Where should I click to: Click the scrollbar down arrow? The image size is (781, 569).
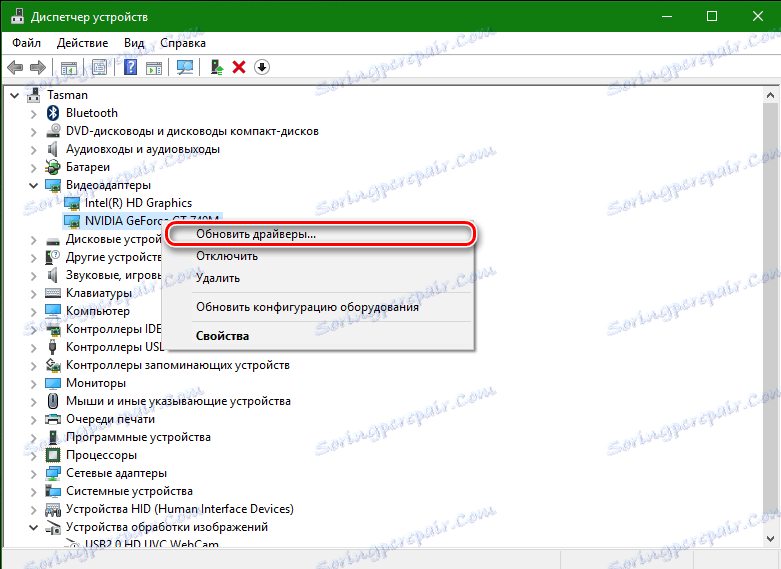(x=771, y=539)
